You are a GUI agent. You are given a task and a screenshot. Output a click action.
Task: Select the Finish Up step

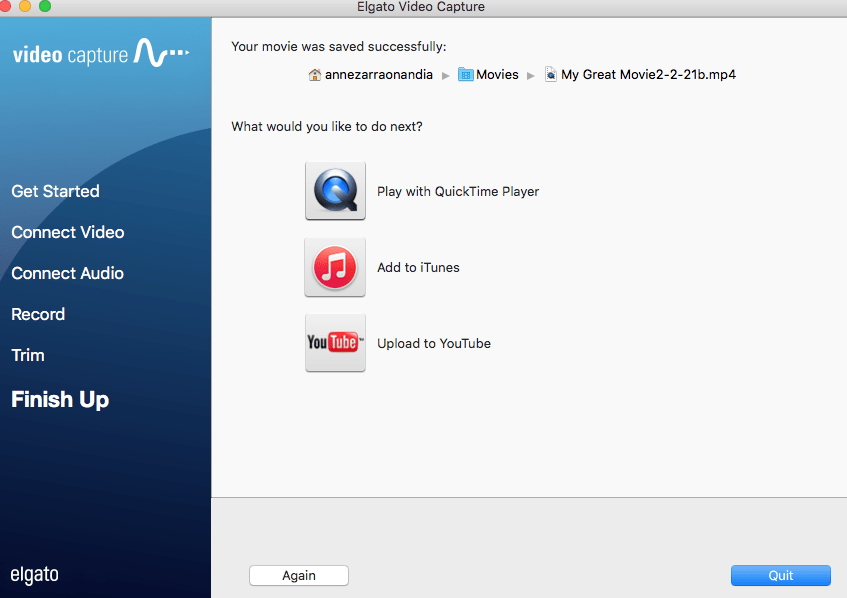tap(60, 400)
